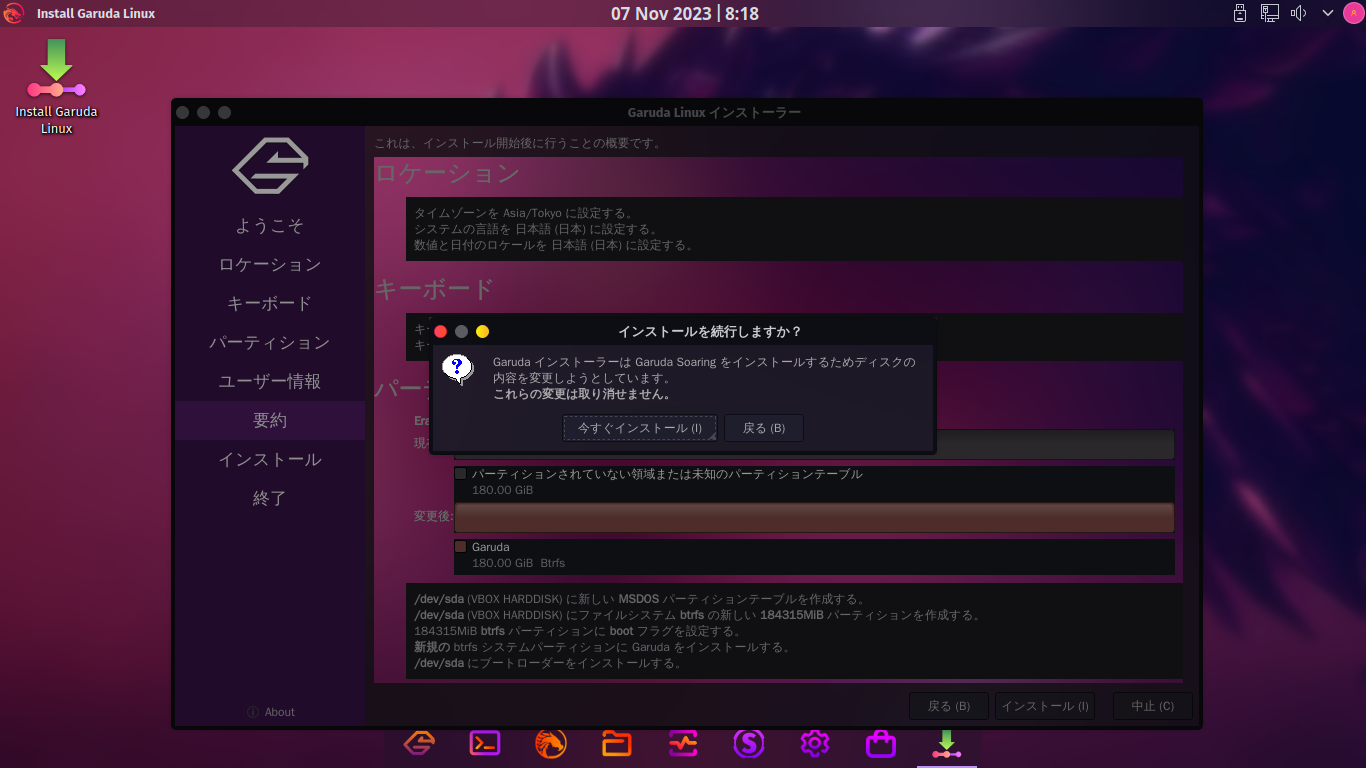The height and width of the screenshot is (768, 1366).
Task: Click the yellow dot on confirm dialog
Action: click(482, 331)
